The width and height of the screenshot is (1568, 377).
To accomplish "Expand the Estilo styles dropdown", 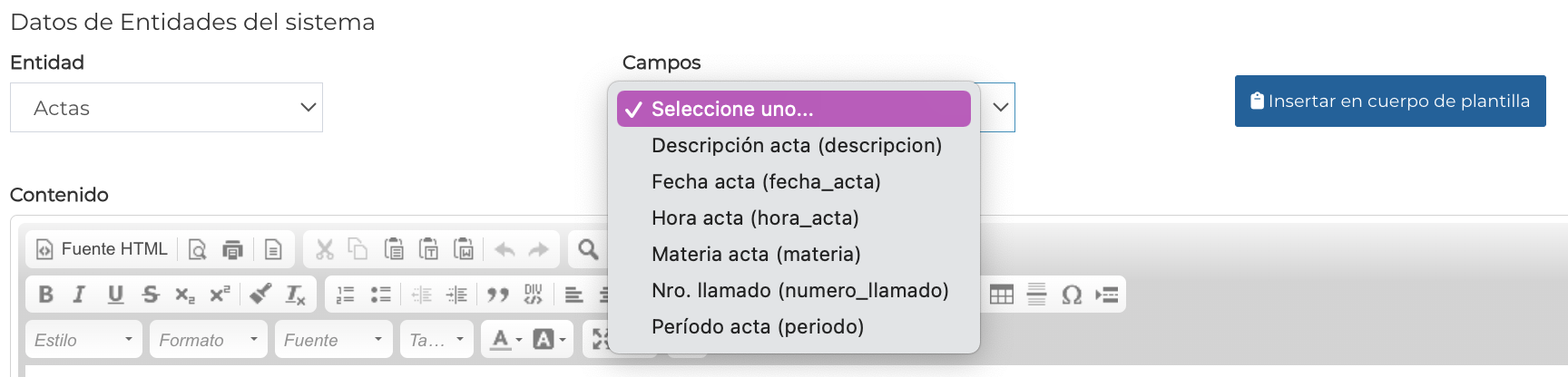I will pos(83,340).
